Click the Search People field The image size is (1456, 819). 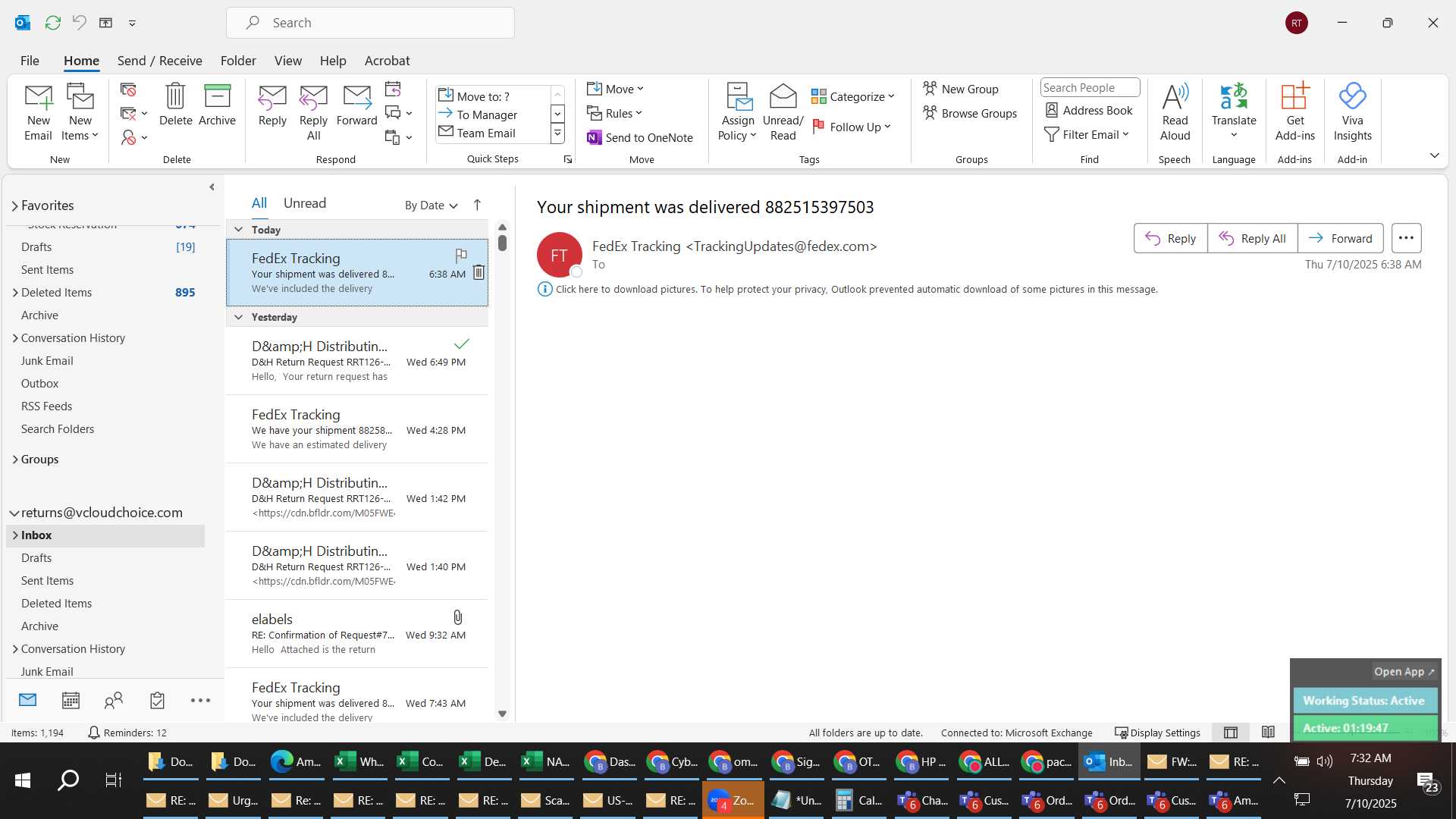[x=1090, y=87]
